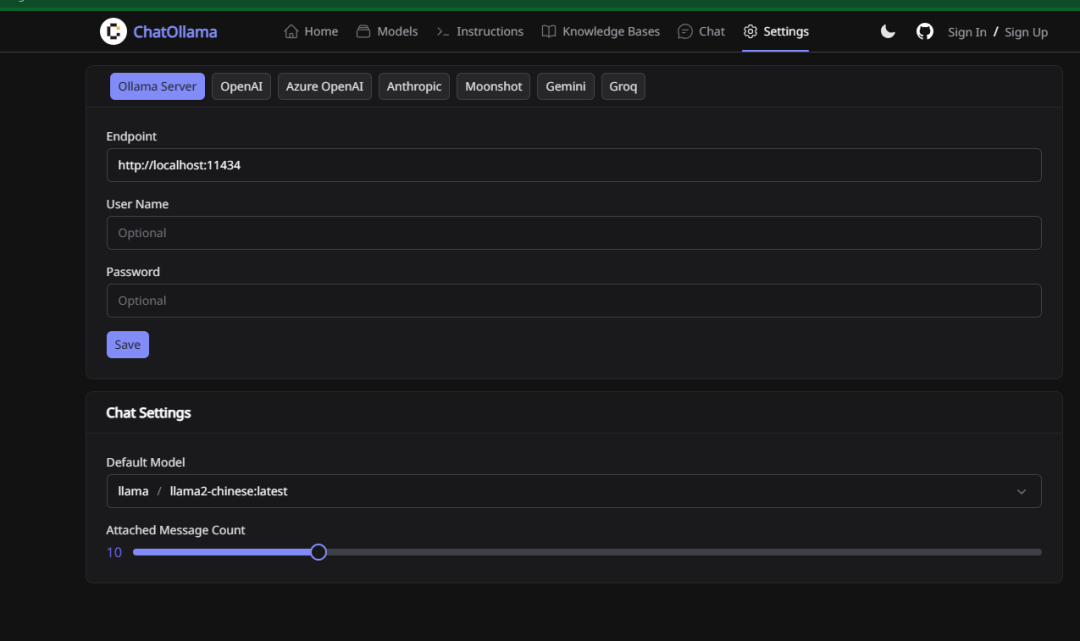Click the Endpoint label
This screenshot has width=1080, height=641.
point(131,136)
